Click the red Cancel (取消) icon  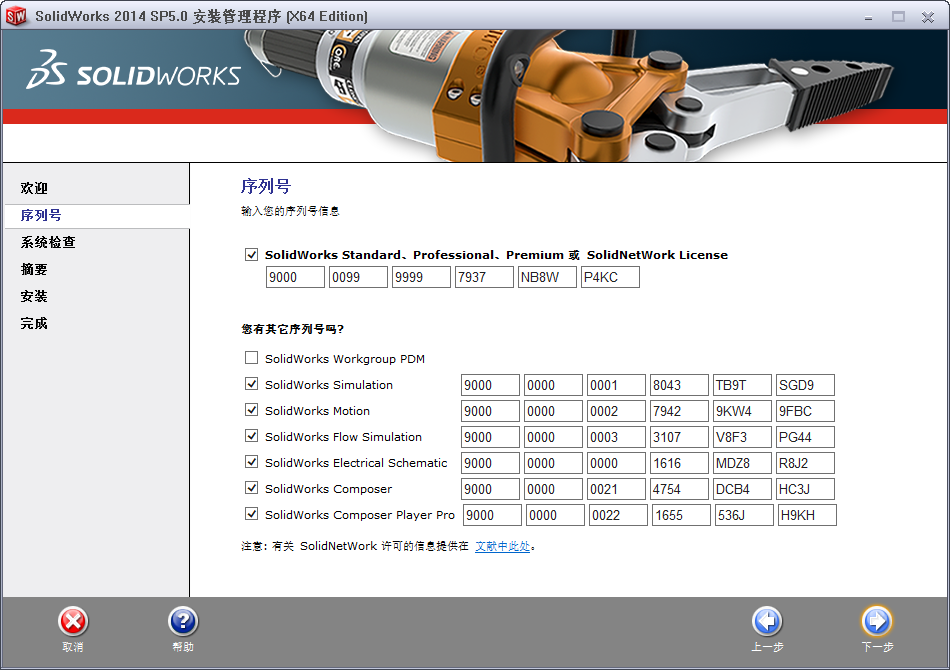[73, 622]
